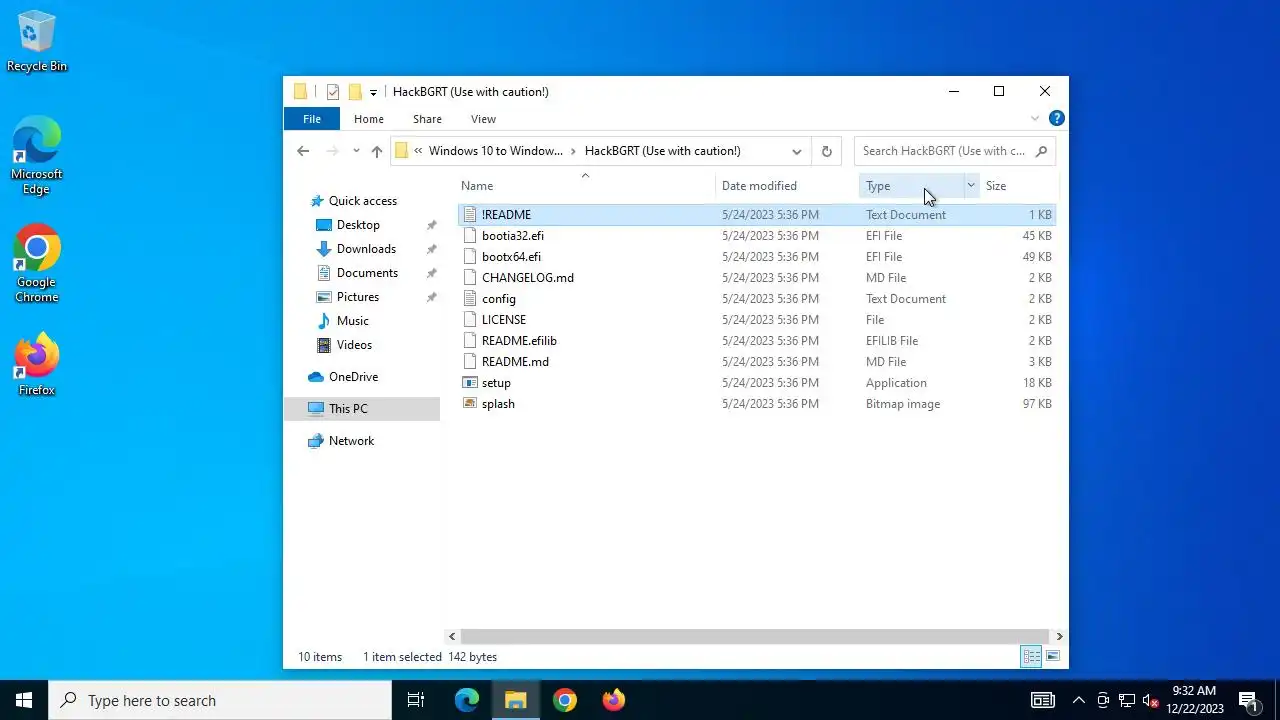Image resolution: width=1280 pixels, height=720 pixels.
Task: Sort files by Date modified column
Action: click(759, 186)
